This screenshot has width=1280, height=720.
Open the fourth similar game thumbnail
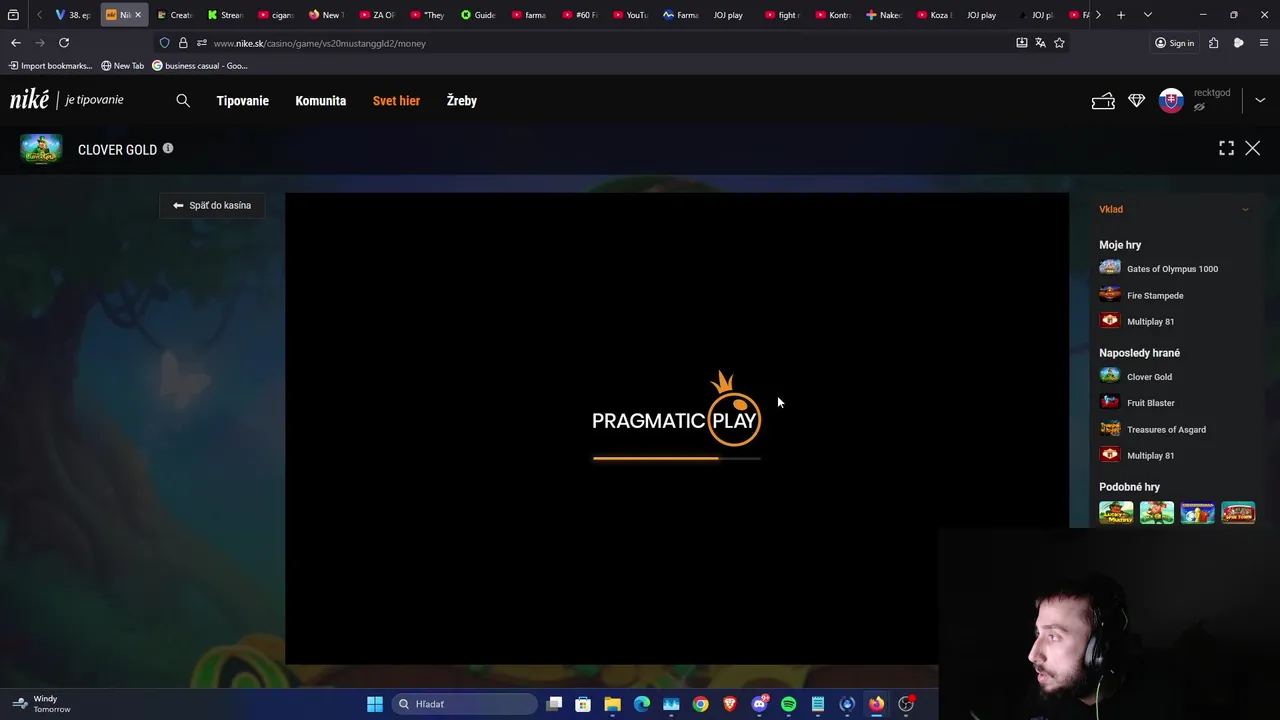coord(1238,513)
